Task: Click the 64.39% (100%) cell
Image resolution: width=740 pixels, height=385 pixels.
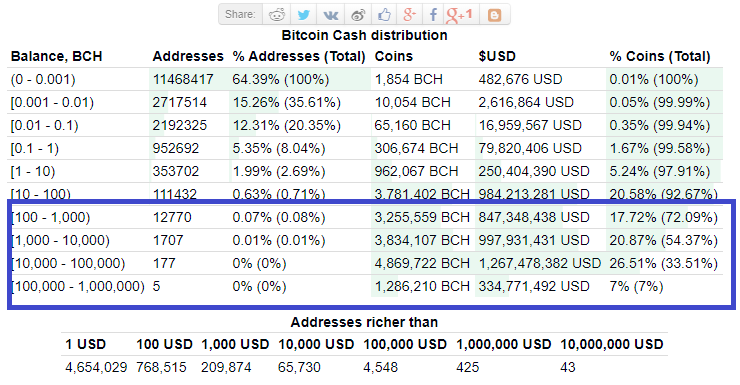Action: 281,79
